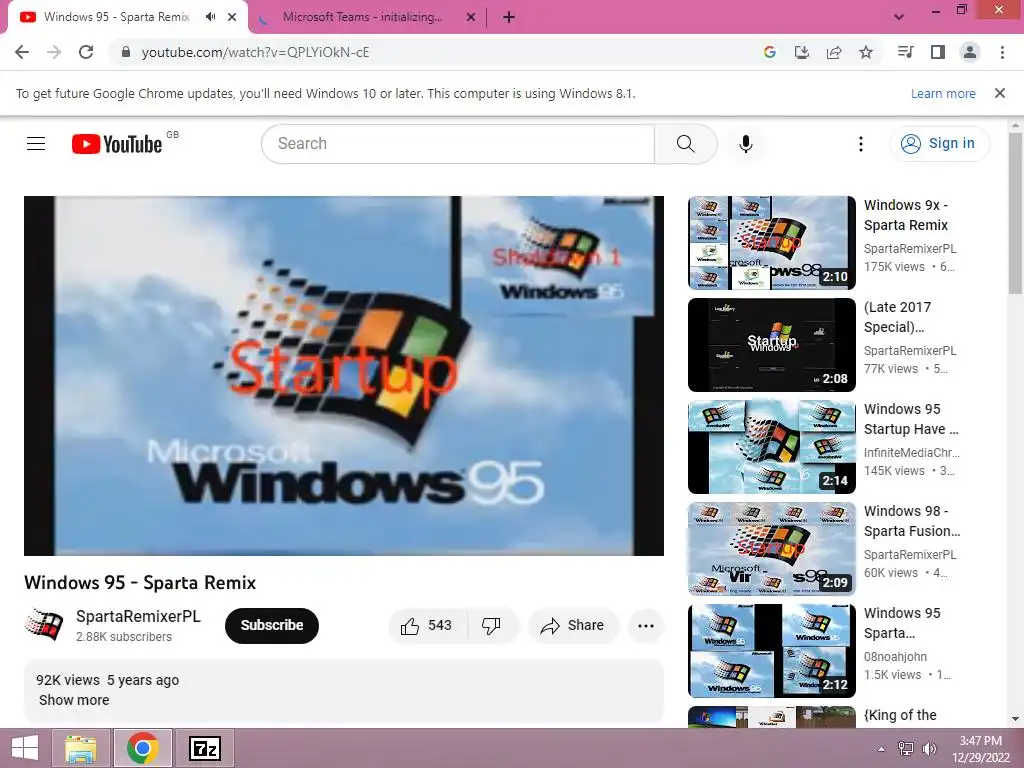Image resolution: width=1024 pixels, height=768 pixels.
Task: Dislike the video with thumbs down
Action: click(492, 626)
